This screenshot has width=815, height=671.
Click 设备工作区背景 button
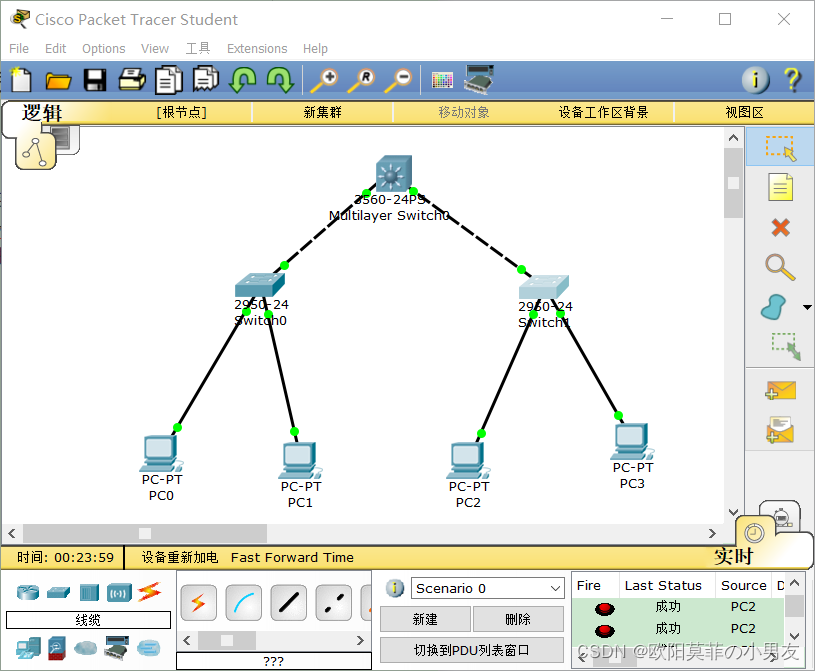603,112
